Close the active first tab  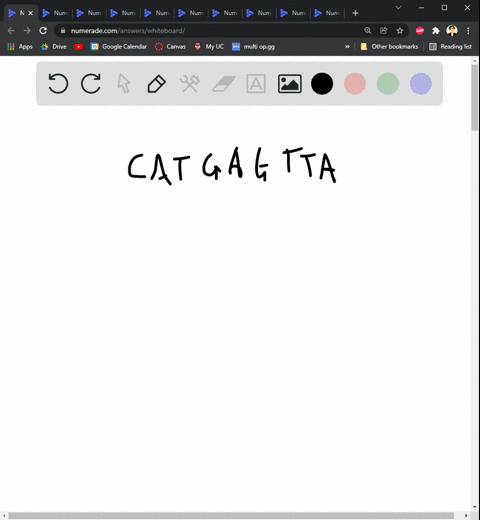pos(31,13)
